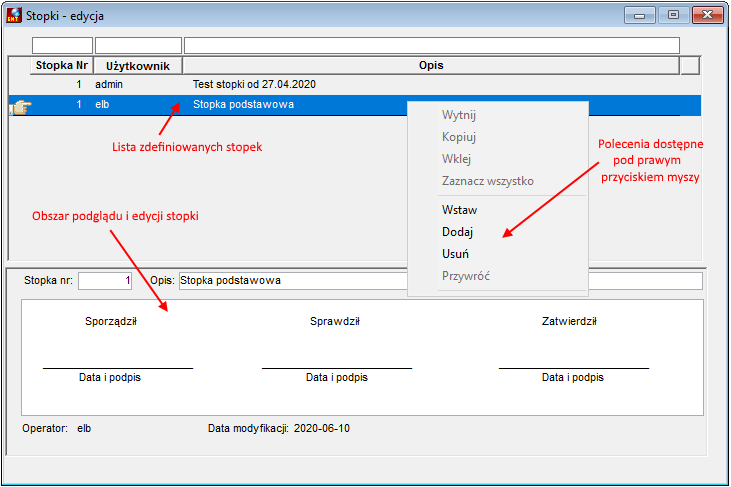Click the Stopka nr input field
The height and width of the screenshot is (487, 731).
point(105,281)
